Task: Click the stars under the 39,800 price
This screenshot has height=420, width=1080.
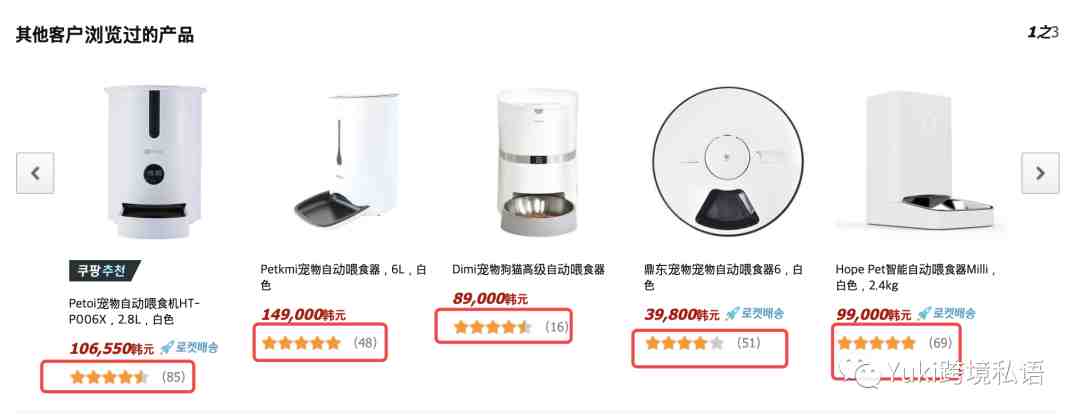Action: pos(685,343)
